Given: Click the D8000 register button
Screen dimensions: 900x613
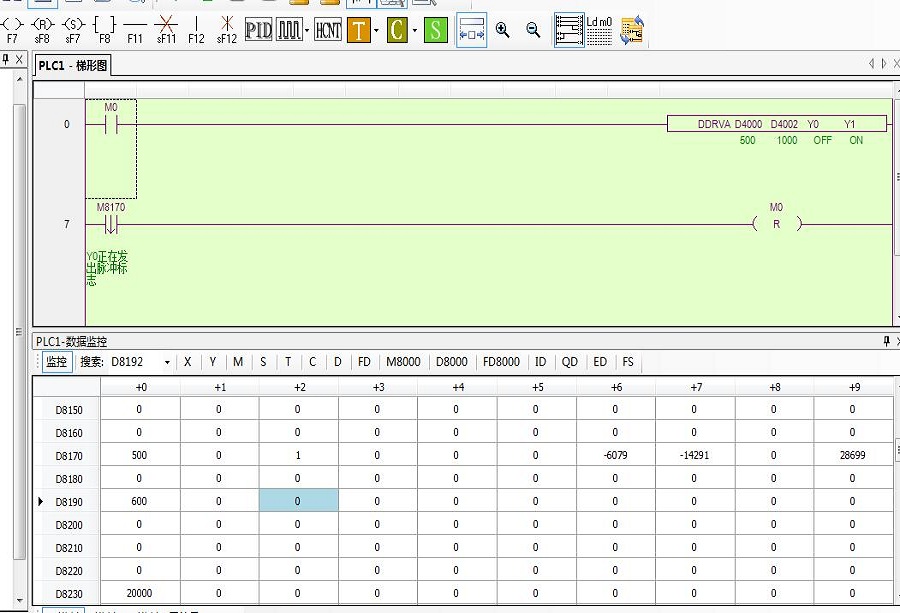Looking at the screenshot, I should click(451, 362).
